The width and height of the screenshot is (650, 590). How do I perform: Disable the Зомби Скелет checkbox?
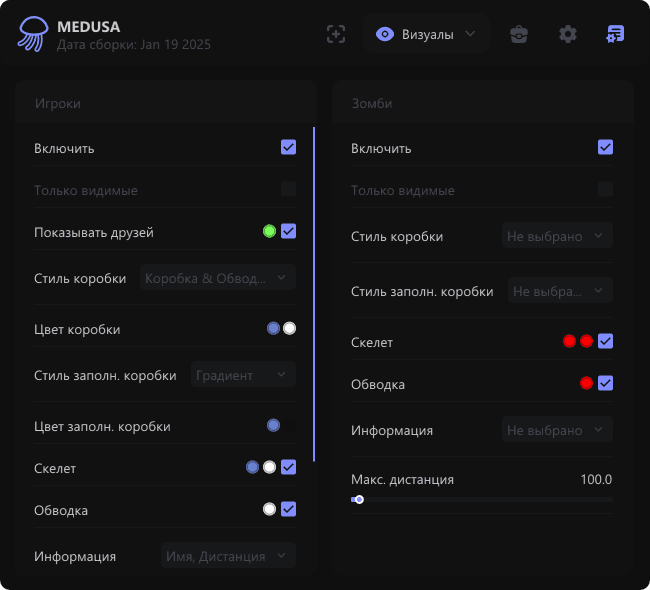(605, 342)
